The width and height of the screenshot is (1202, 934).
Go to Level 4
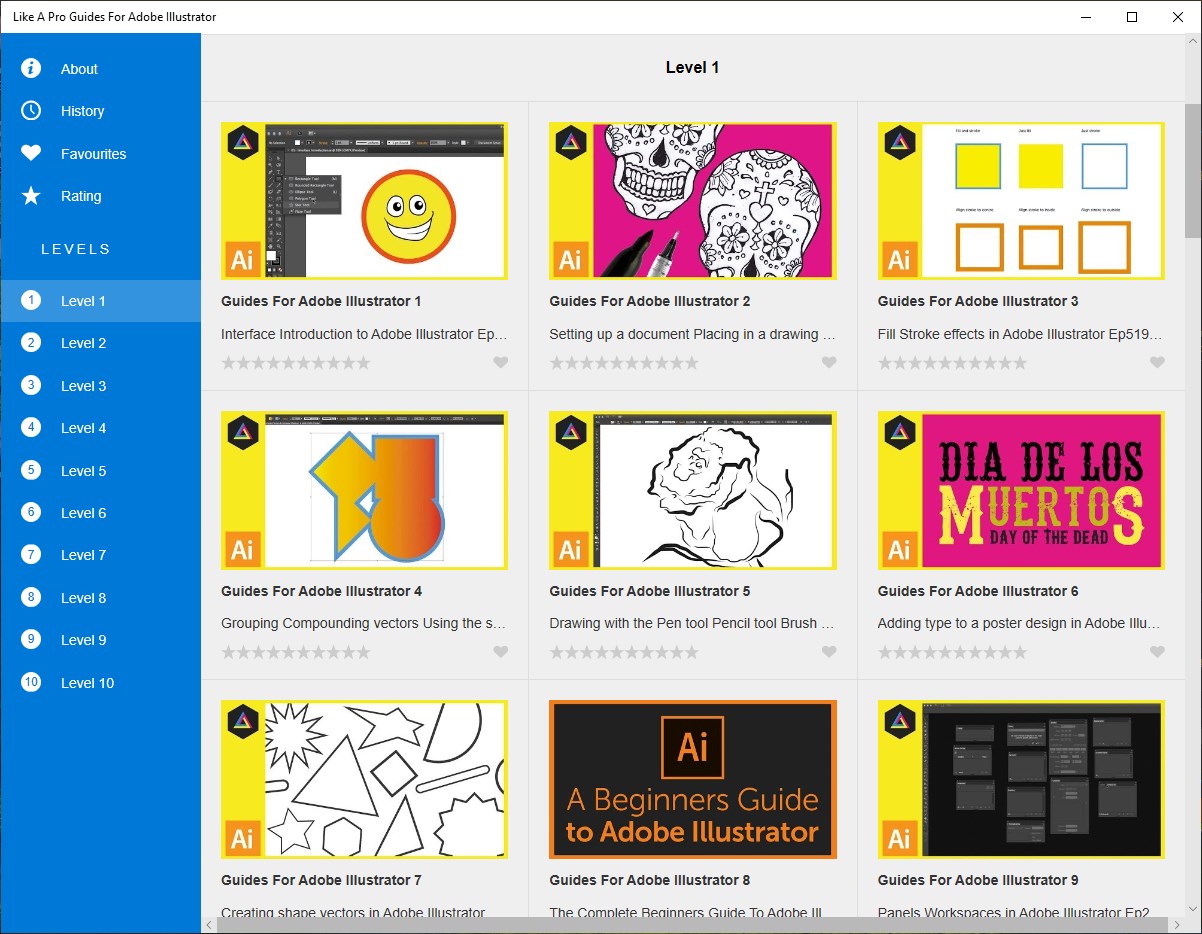(100, 428)
